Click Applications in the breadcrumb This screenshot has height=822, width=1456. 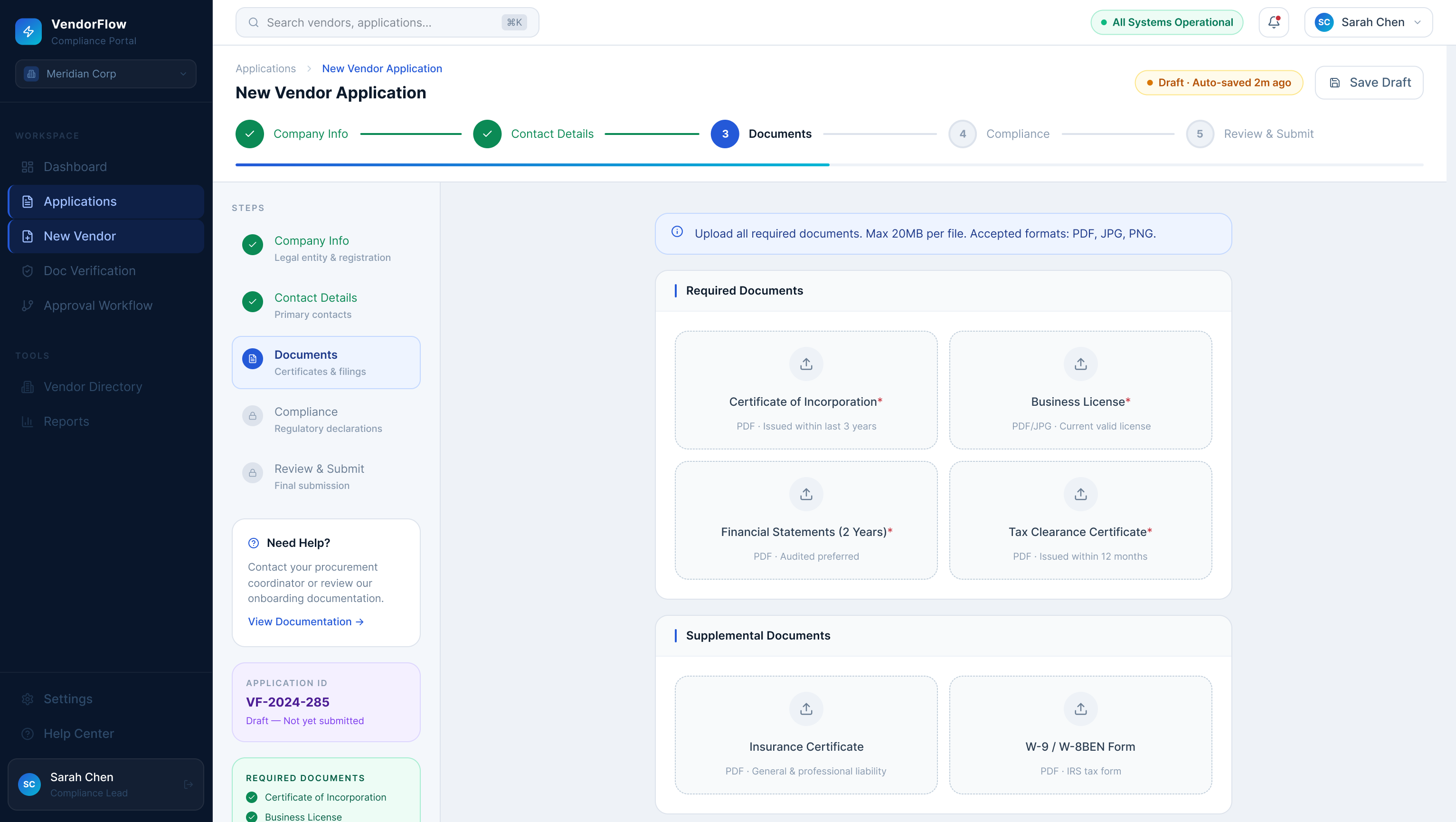(x=265, y=68)
